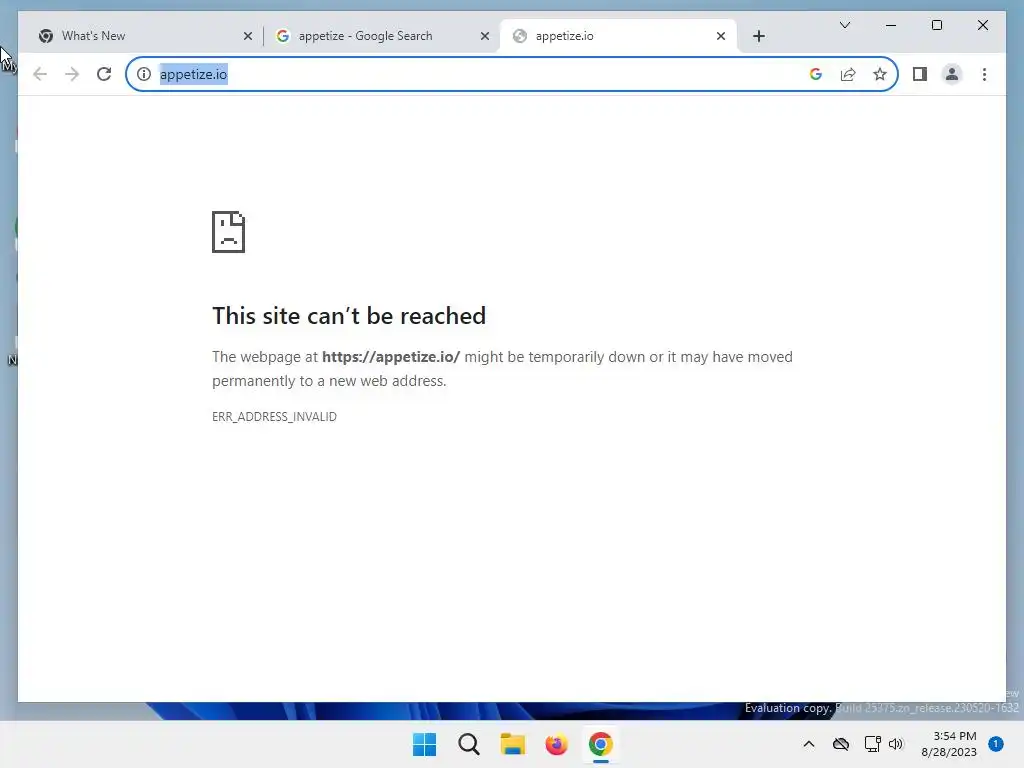
Task: Click 'This site can't be reached' heading
Action: tap(349, 316)
